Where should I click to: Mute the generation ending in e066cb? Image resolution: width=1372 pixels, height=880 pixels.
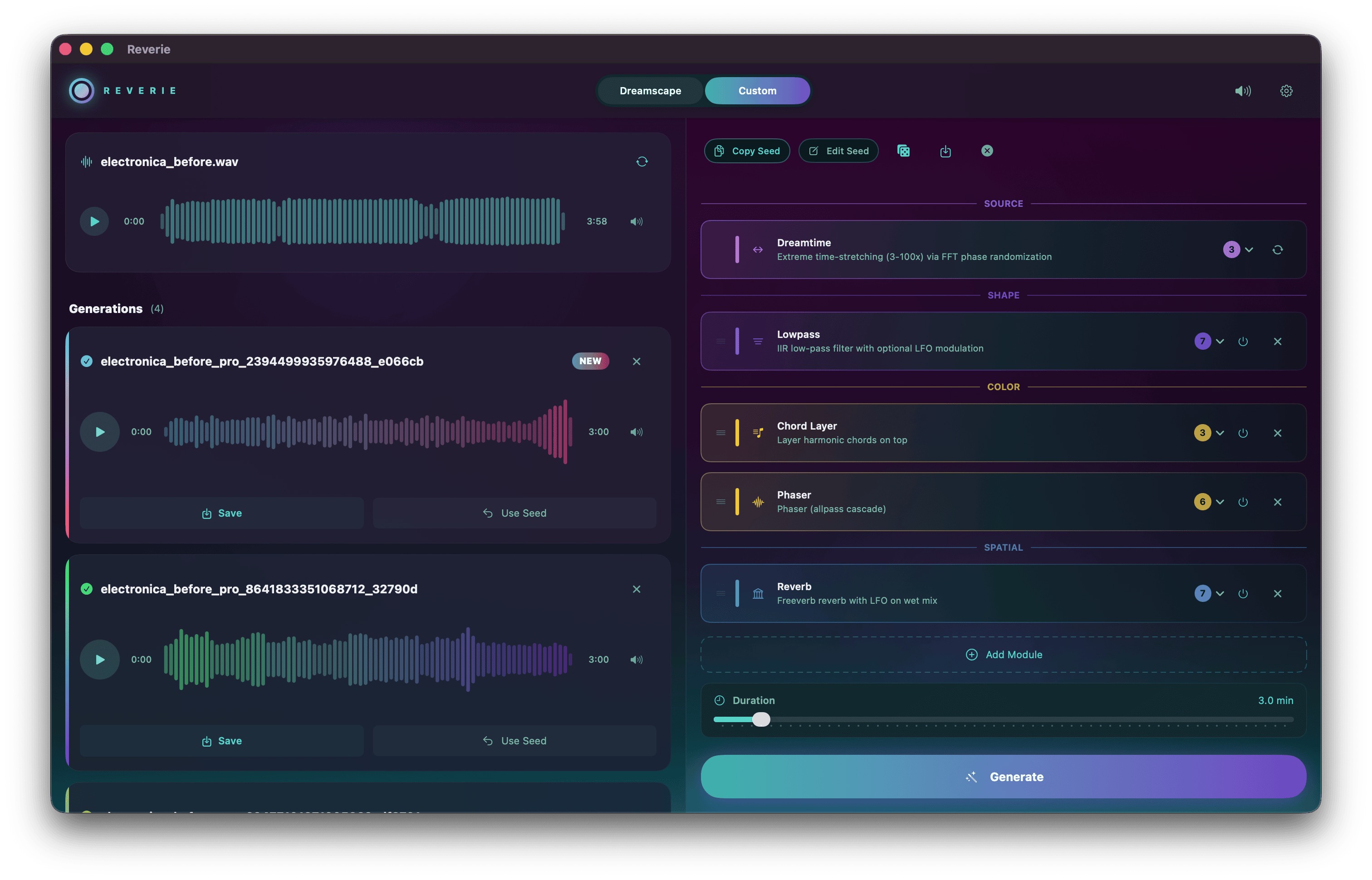click(x=637, y=432)
